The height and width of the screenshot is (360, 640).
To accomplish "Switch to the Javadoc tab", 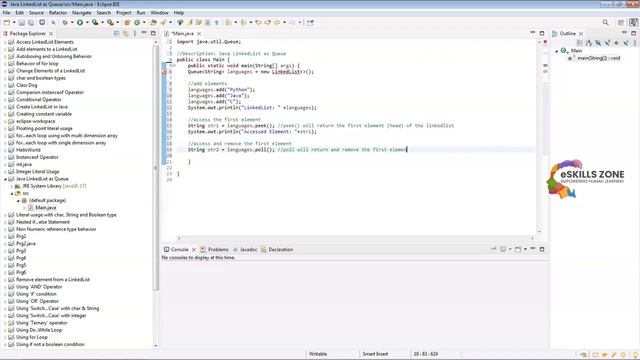I will pos(245,249).
